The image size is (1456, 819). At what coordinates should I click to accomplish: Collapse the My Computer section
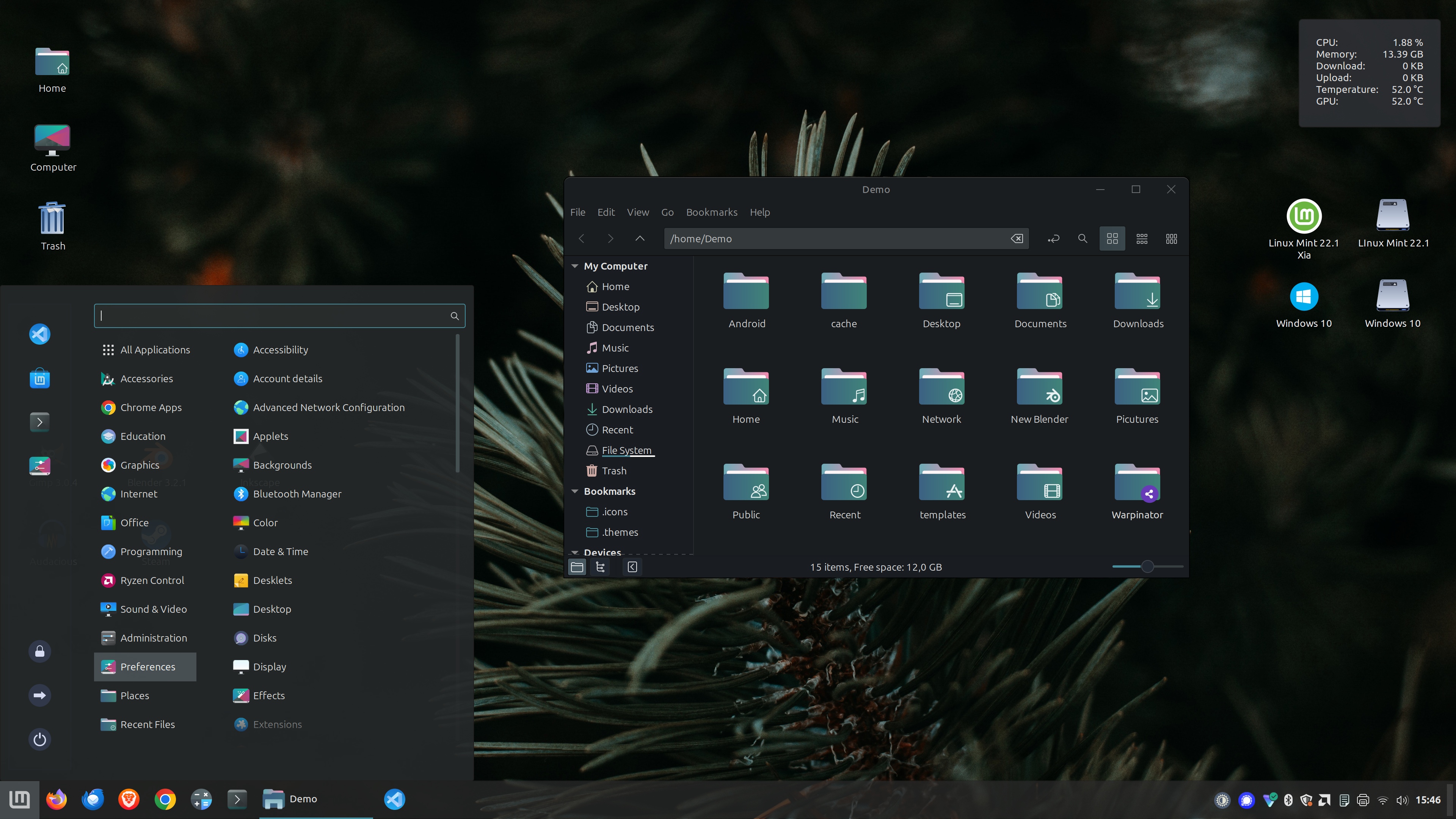click(x=575, y=266)
